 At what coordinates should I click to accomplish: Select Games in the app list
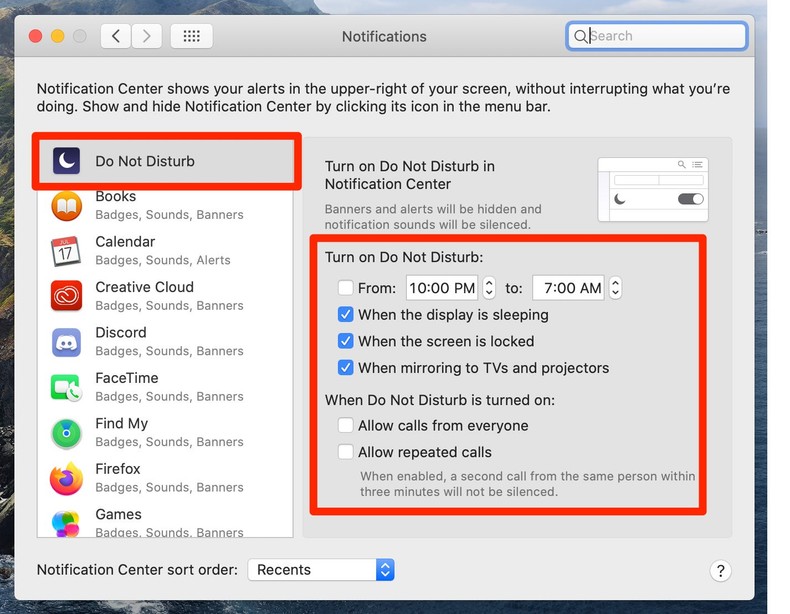click(x=118, y=515)
